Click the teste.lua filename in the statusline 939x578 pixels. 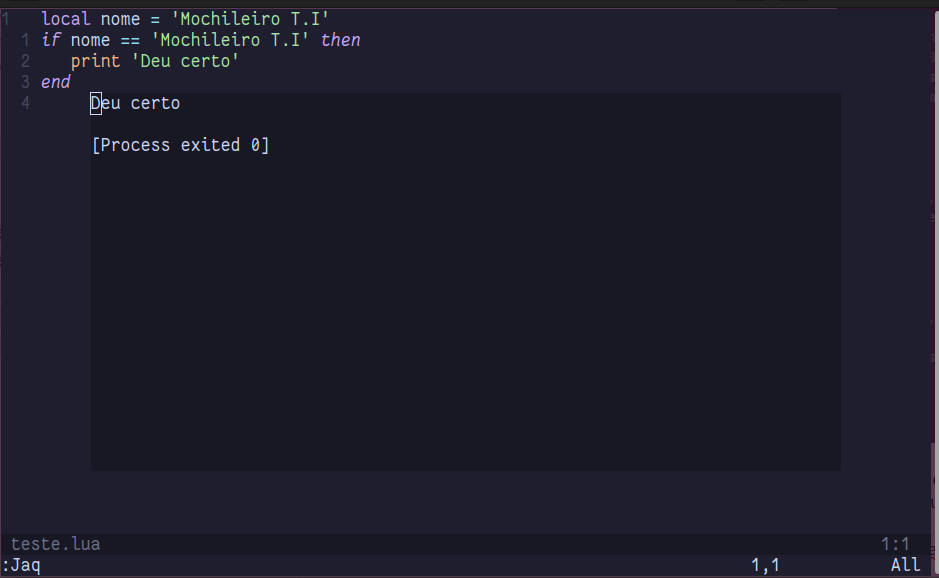55,544
